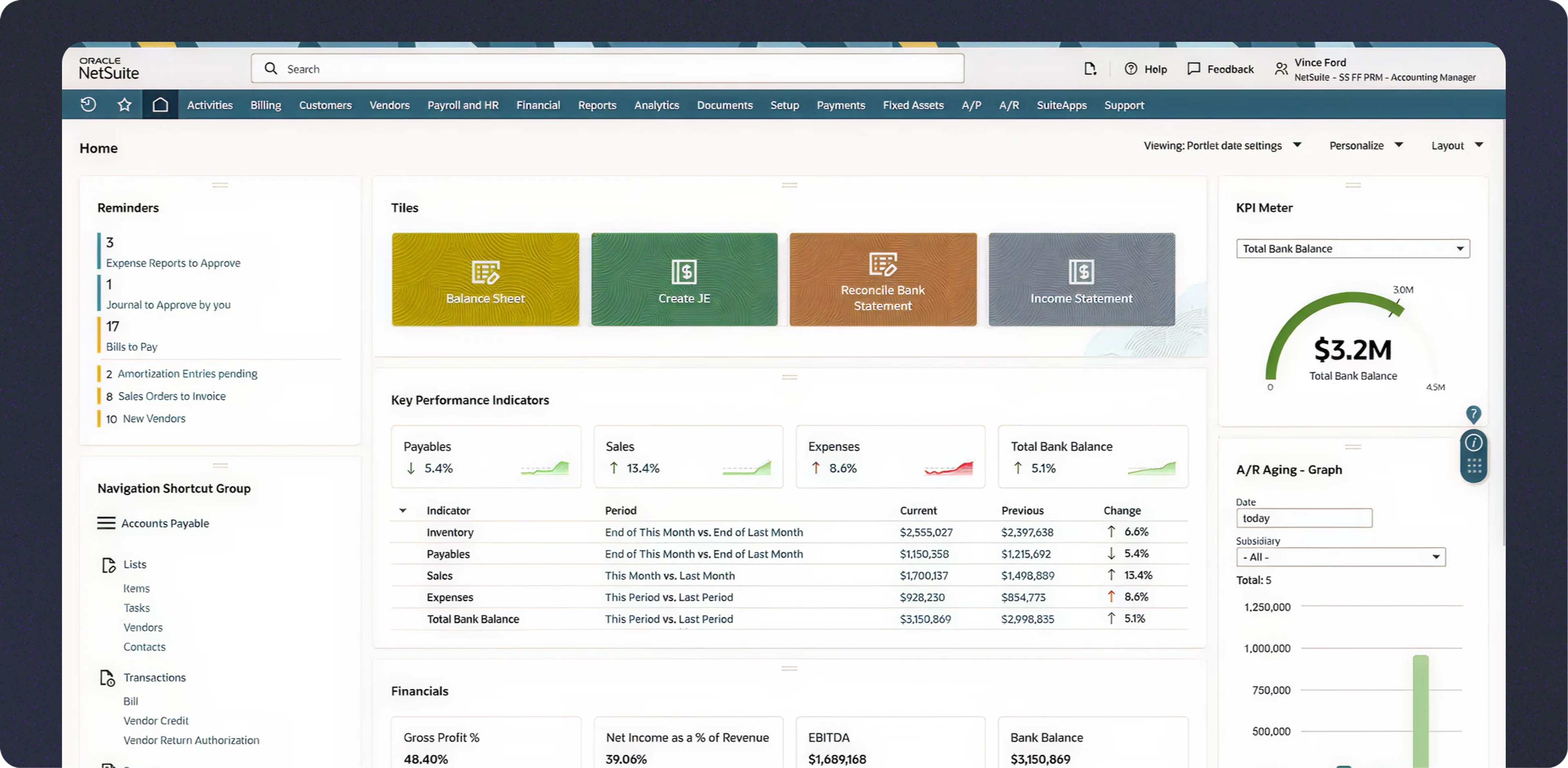Open the Billing menu

(266, 105)
